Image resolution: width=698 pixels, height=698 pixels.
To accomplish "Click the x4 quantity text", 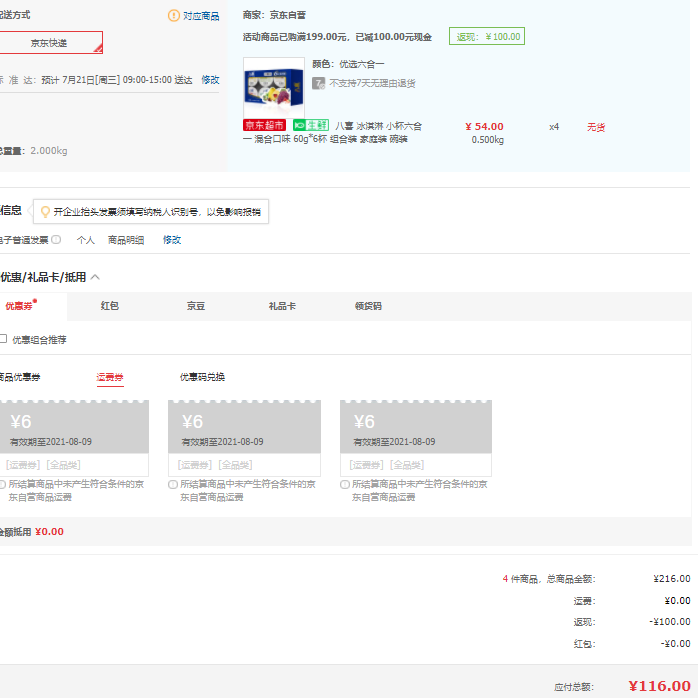I will (x=554, y=127).
